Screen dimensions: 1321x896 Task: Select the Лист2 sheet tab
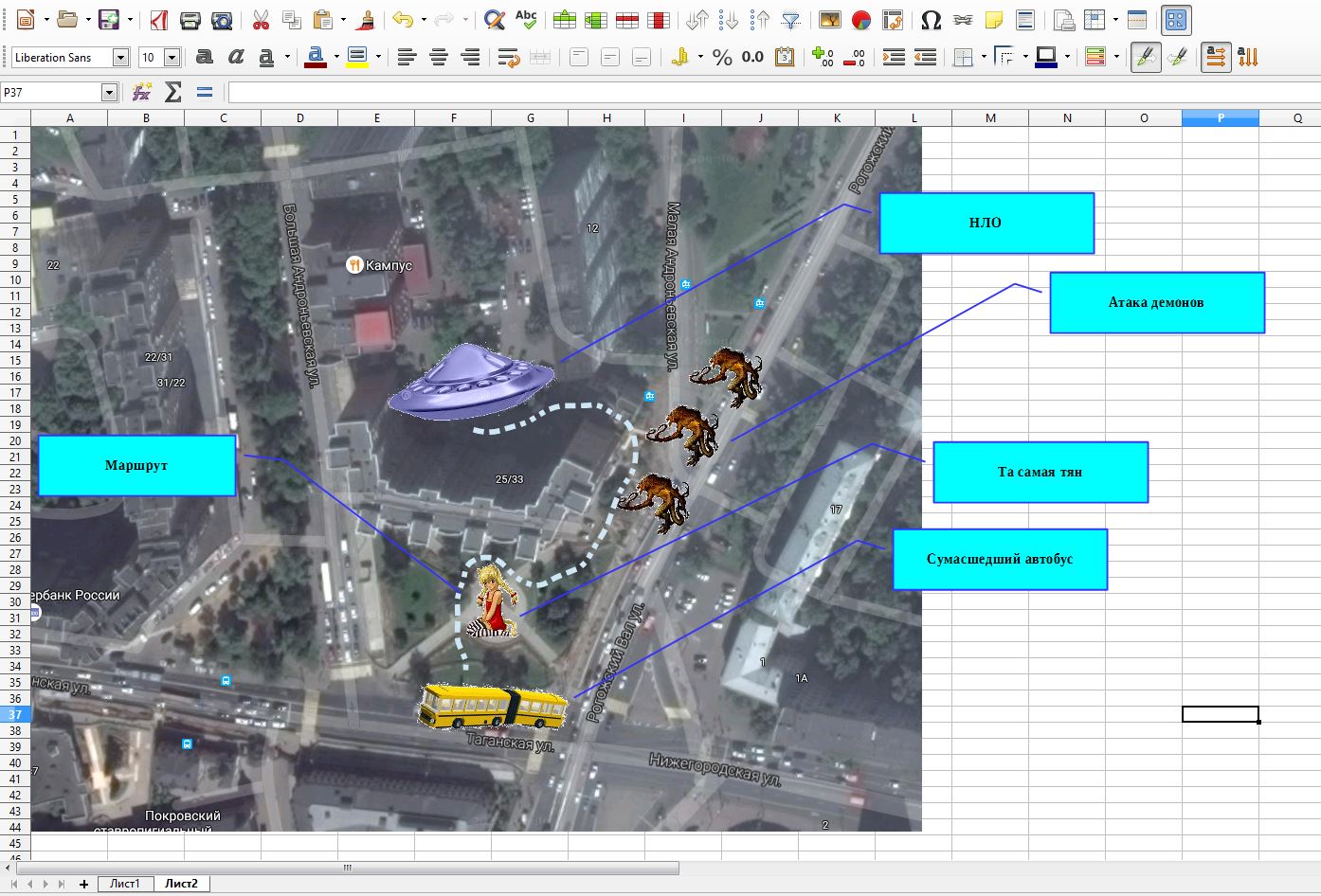coord(181,884)
